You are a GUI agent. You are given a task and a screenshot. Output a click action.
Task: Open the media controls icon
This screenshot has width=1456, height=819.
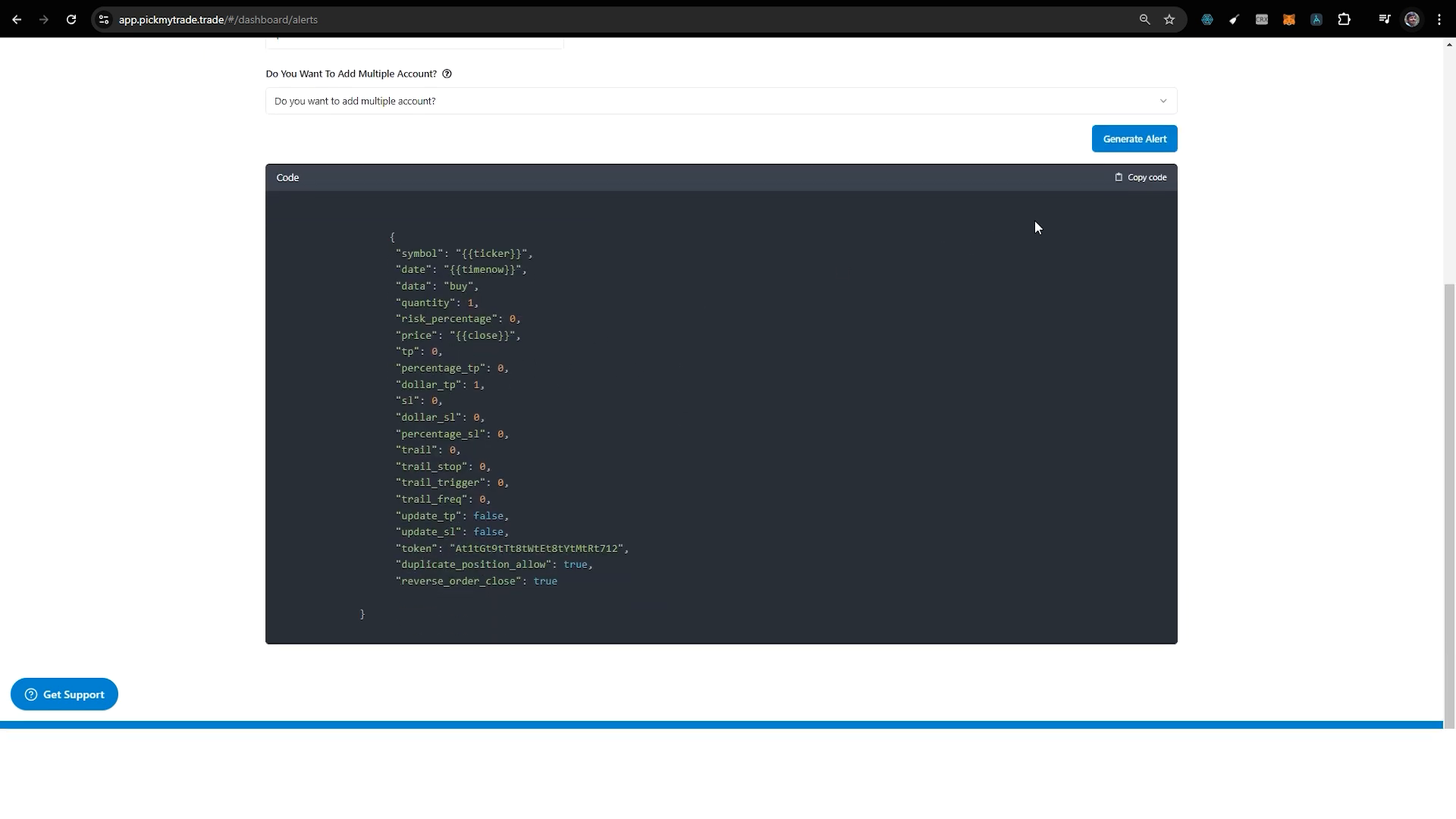point(1385,20)
